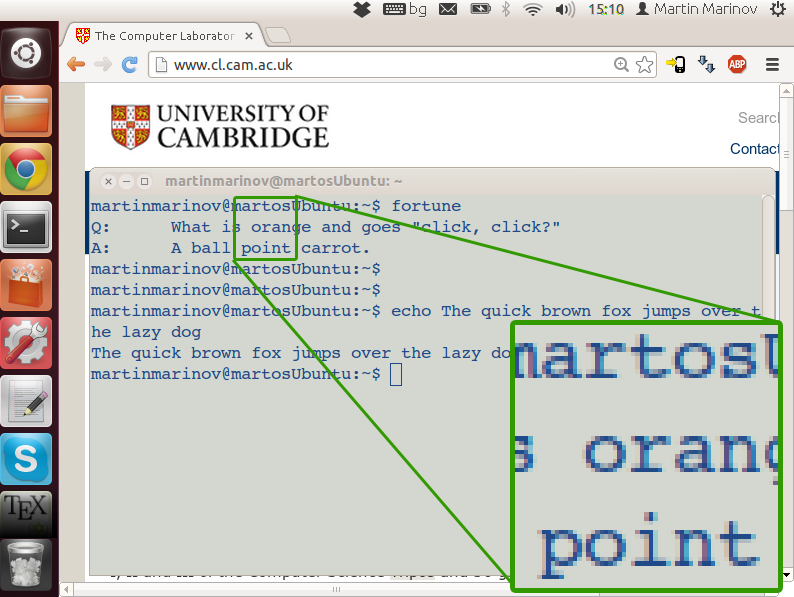Open System Settings from the launcher
Screen dimensions: 794x597
click(x=27, y=344)
